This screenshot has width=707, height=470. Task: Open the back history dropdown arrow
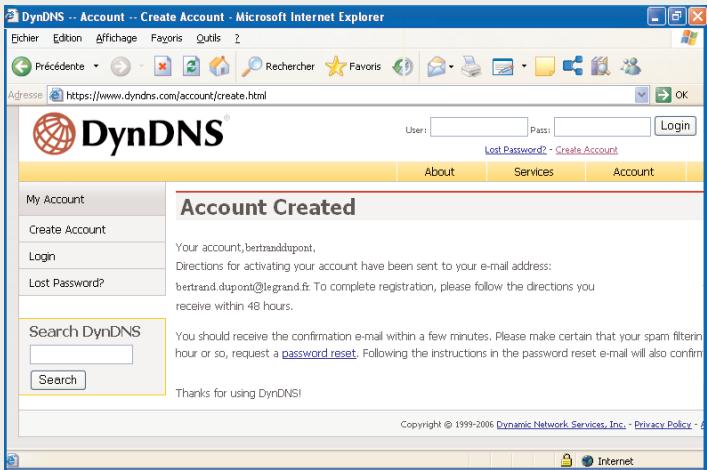pyautogui.click(x=96, y=66)
